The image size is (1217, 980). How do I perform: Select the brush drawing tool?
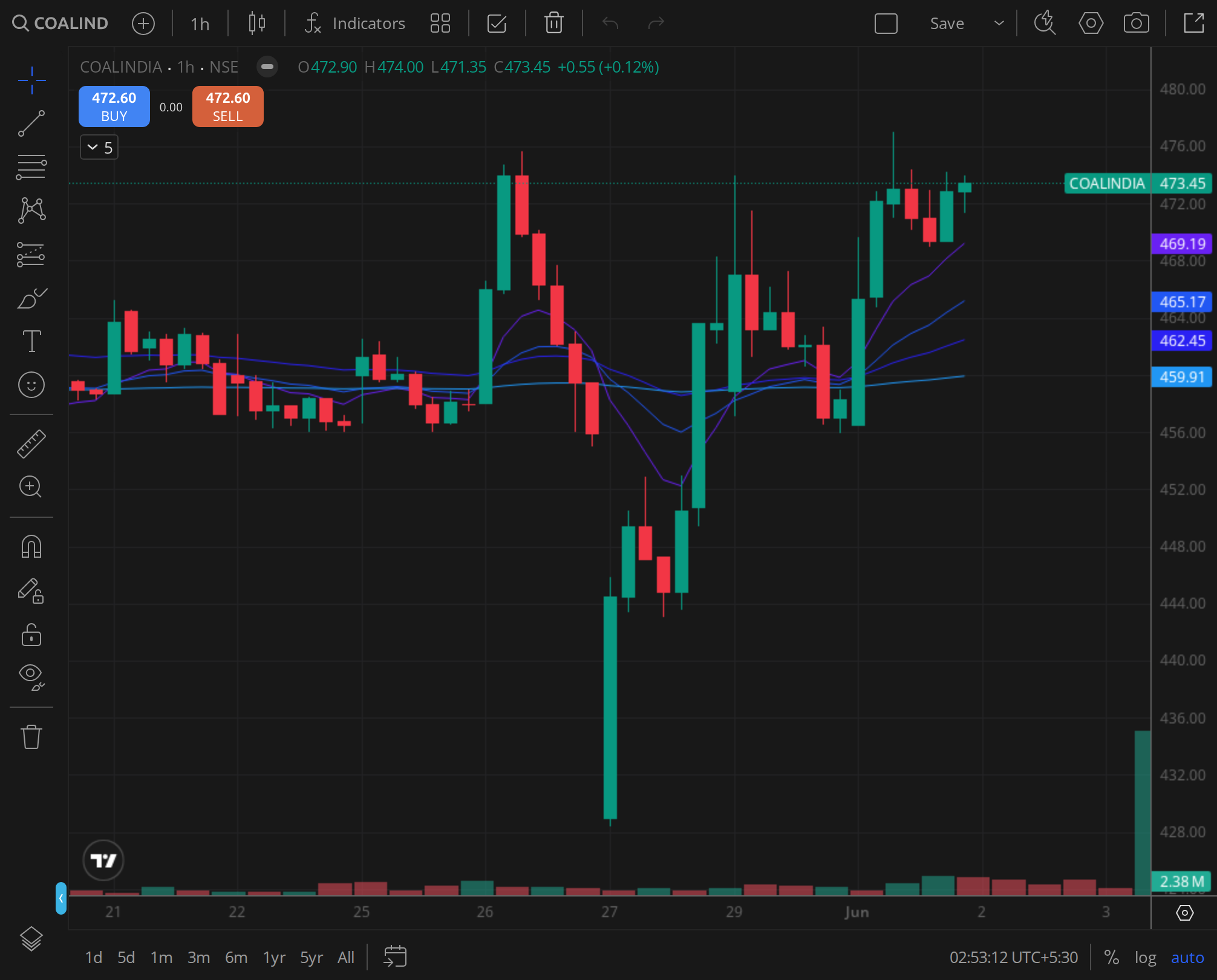click(x=31, y=298)
